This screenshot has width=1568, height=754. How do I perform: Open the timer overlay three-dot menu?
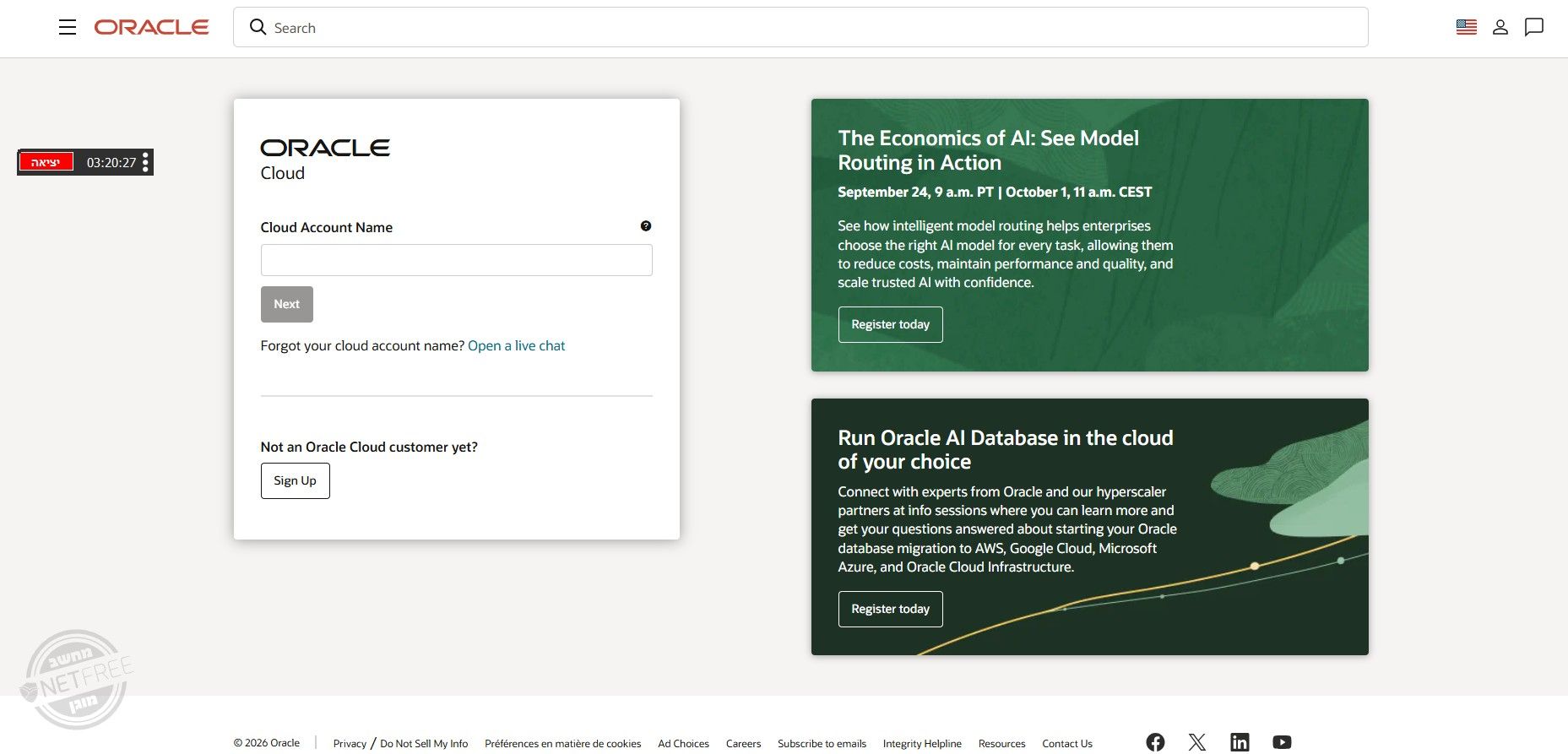click(x=145, y=162)
